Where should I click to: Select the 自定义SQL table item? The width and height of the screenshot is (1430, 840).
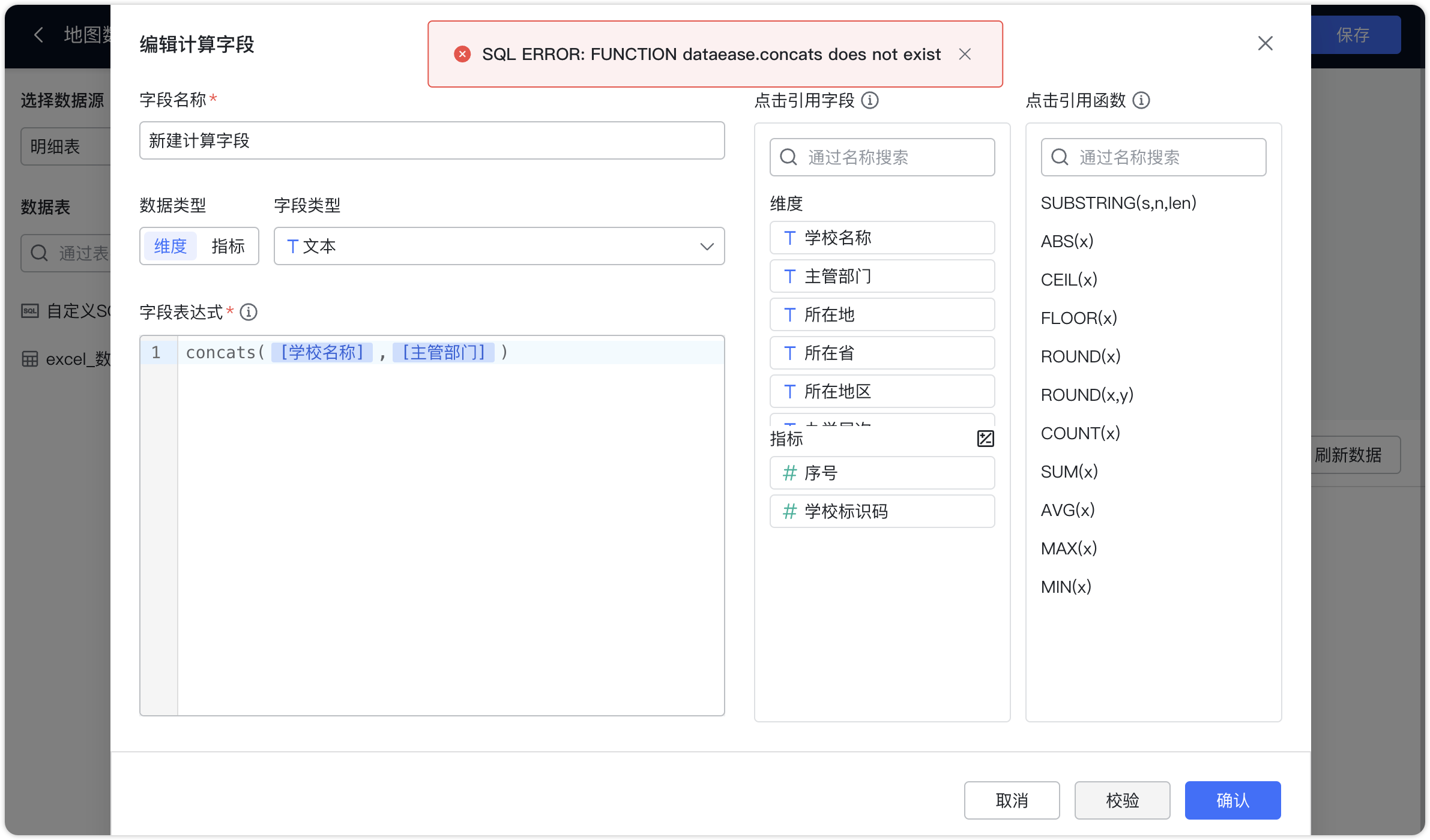coord(66,311)
